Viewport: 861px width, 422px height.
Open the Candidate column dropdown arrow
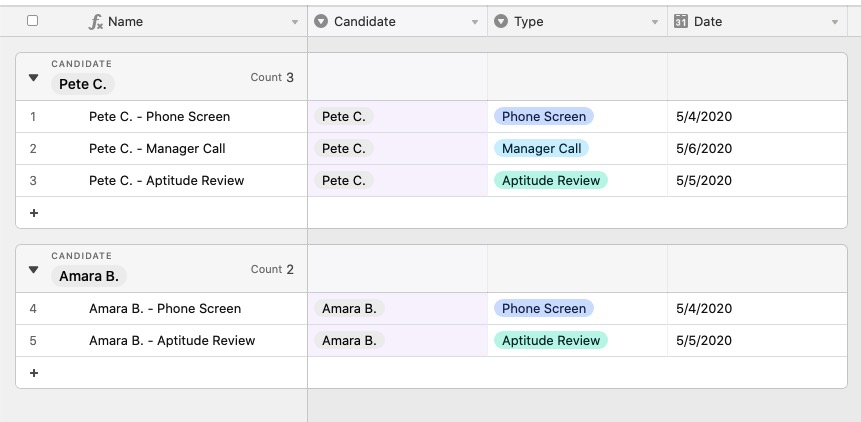[x=475, y=22]
